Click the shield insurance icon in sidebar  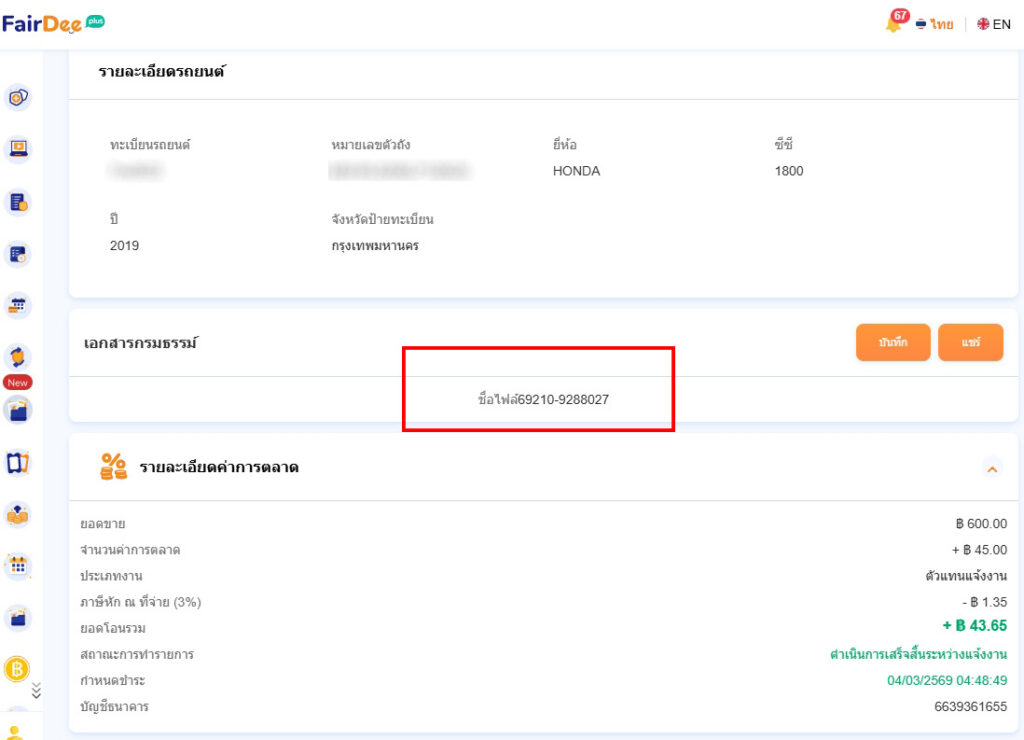(19, 97)
